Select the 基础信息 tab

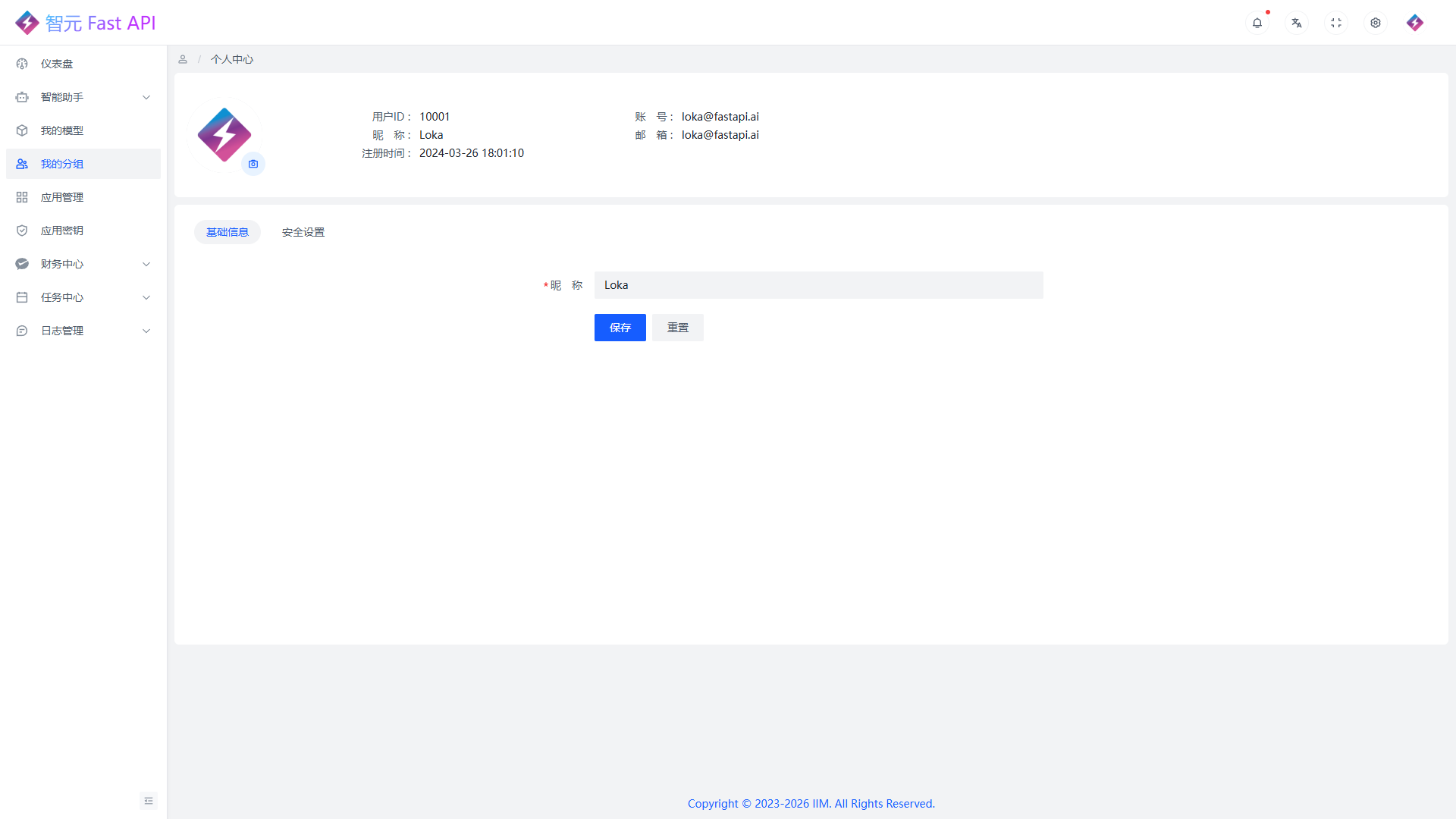click(227, 232)
